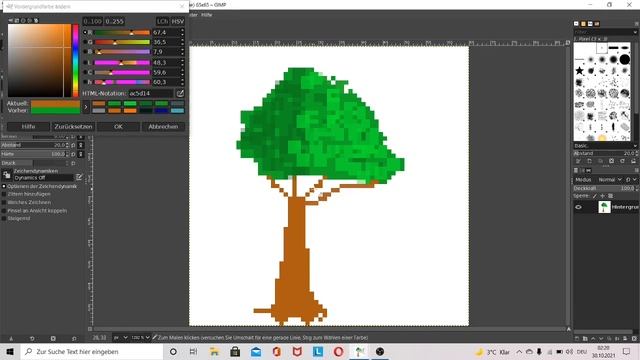This screenshot has width=640, height=360.
Task: Click the R value spinner arrows
Action: (182, 32)
